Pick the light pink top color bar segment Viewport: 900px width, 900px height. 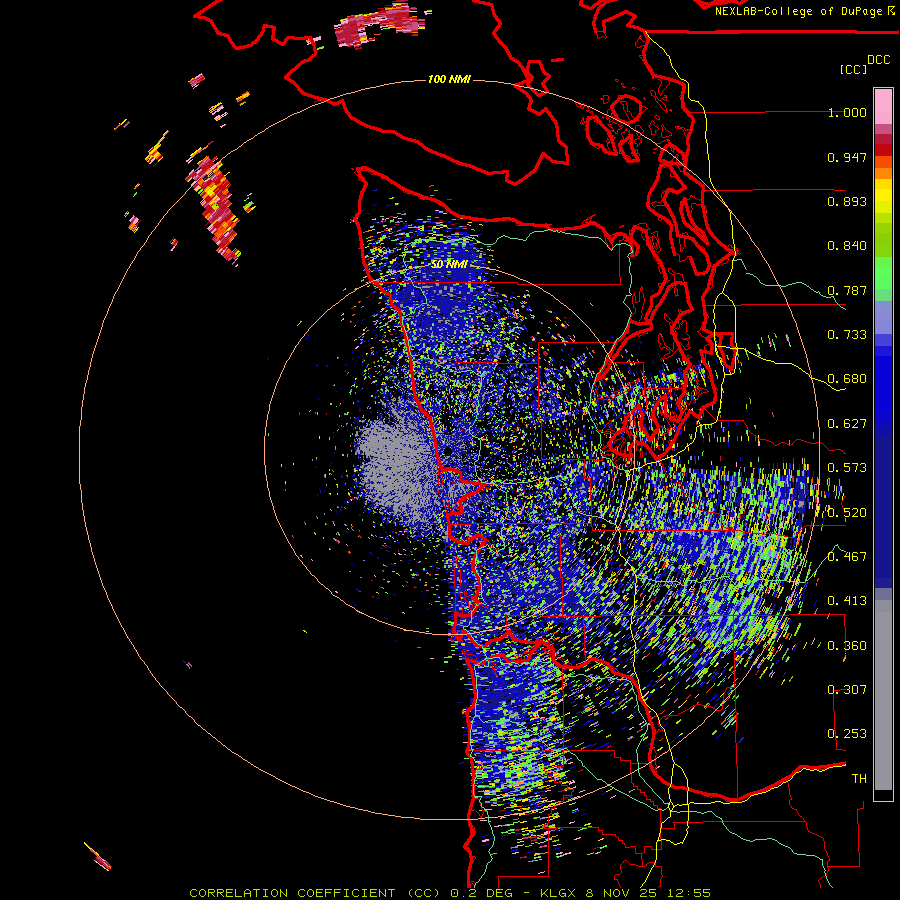coord(883,107)
